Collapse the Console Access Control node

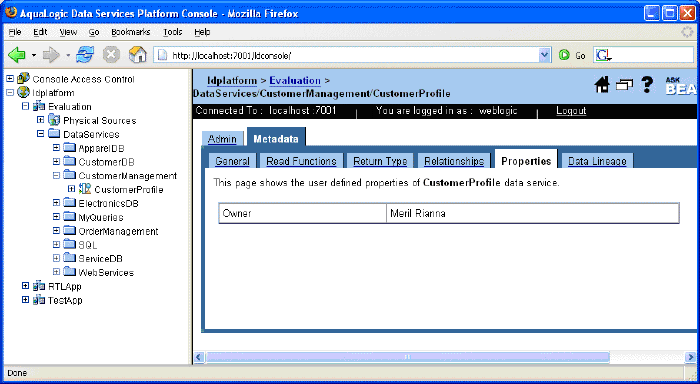click(10, 79)
